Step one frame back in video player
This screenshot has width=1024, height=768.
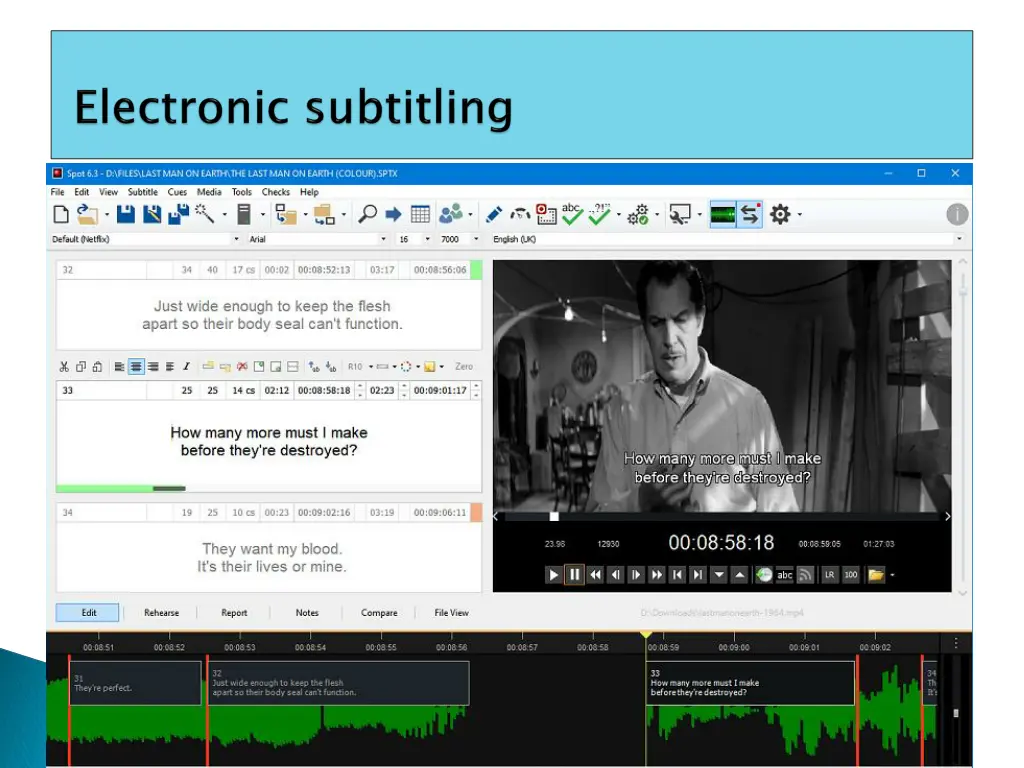tap(615, 575)
